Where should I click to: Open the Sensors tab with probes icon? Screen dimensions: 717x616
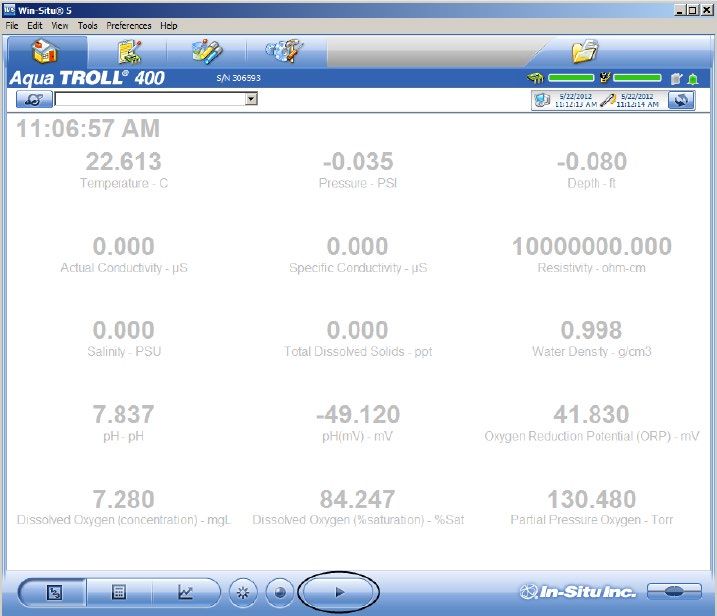207,52
